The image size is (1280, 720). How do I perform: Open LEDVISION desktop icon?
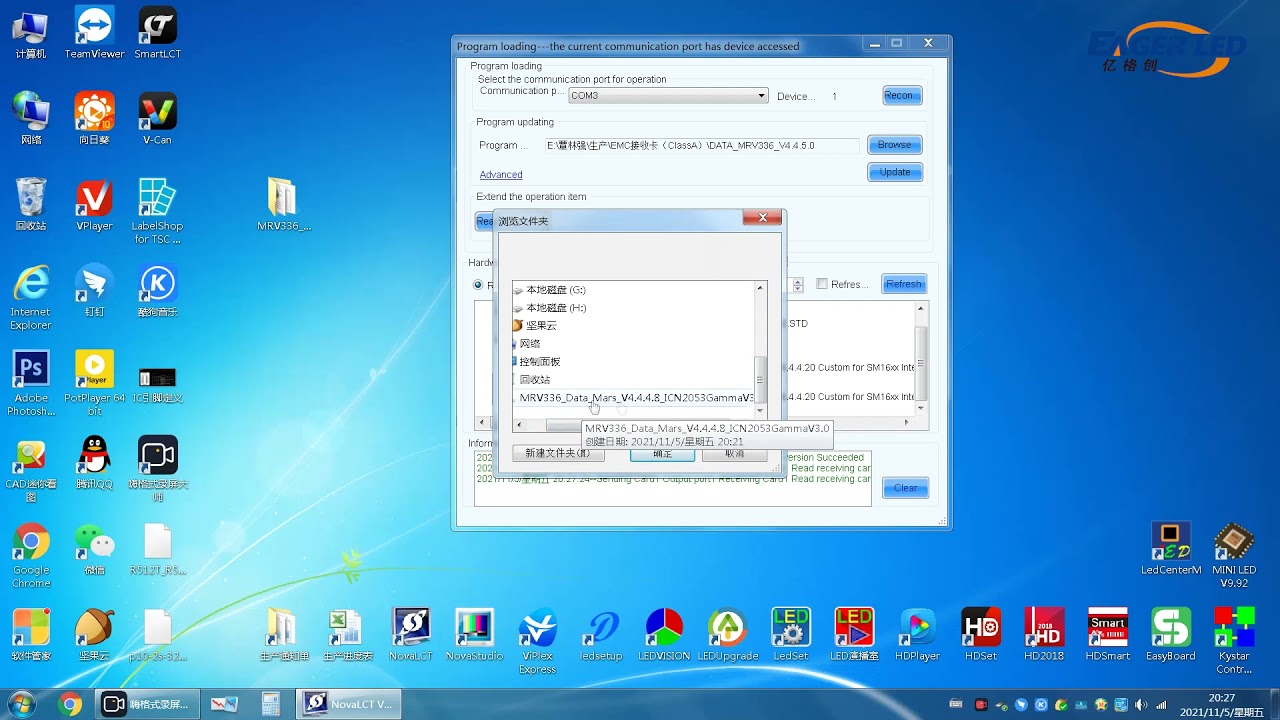(664, 635)
